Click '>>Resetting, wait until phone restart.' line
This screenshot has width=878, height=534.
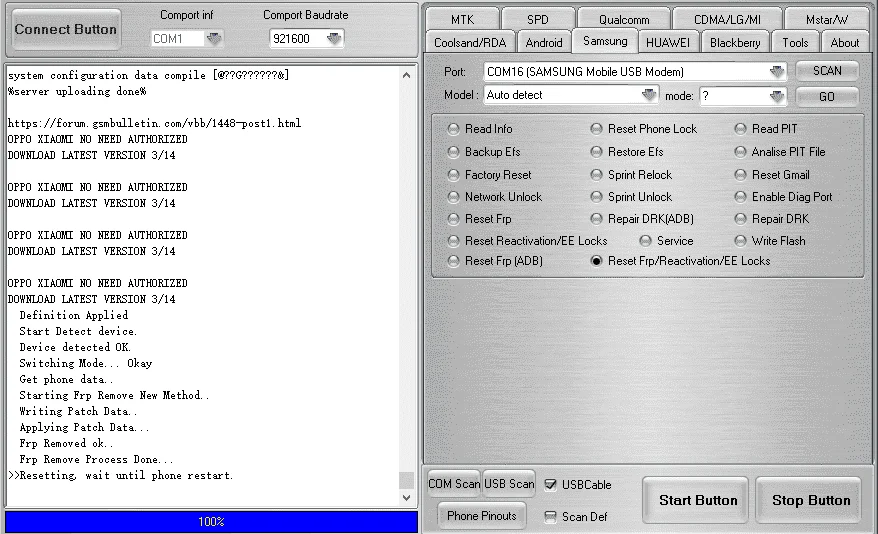(x=120, y=476)
